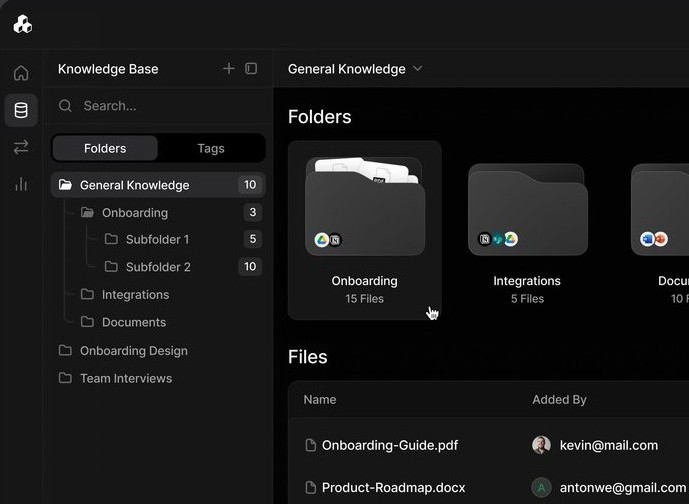This screenshot has height=504, width=689.
Task: Sort by the Added By column header
Action: [559, 399]
